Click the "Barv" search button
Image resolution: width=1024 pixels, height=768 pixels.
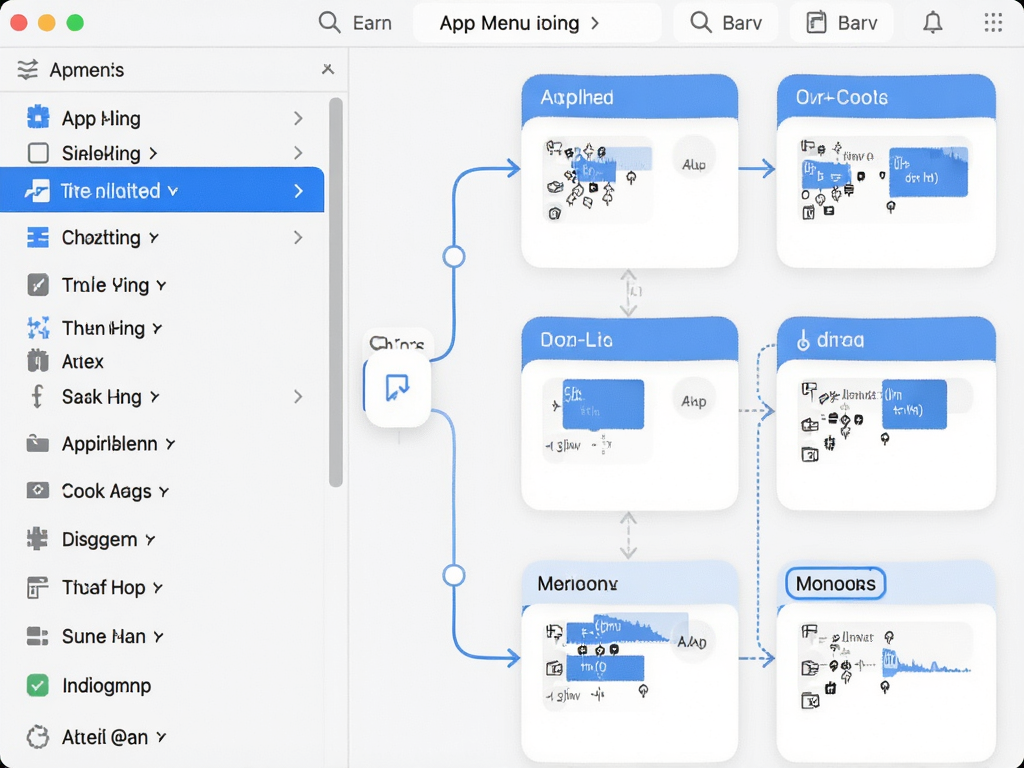(x=726, y=23)
